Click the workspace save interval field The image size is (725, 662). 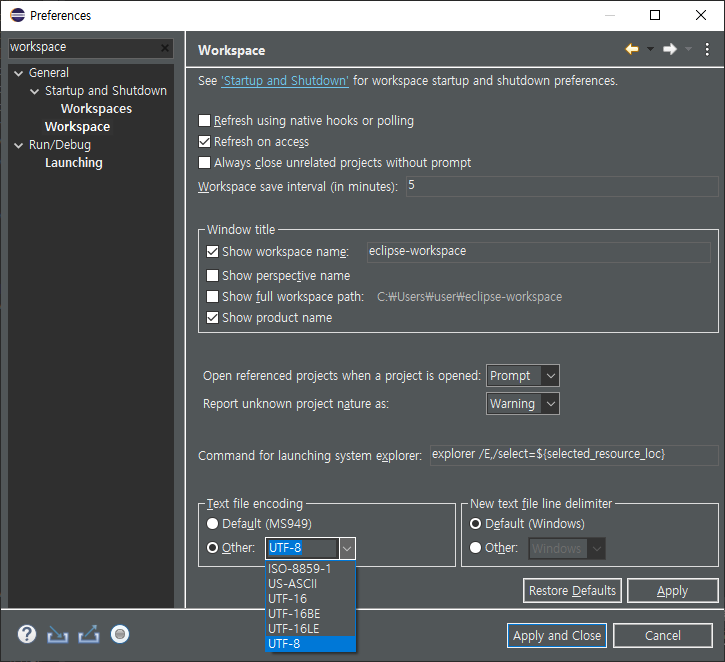point(562,186)
